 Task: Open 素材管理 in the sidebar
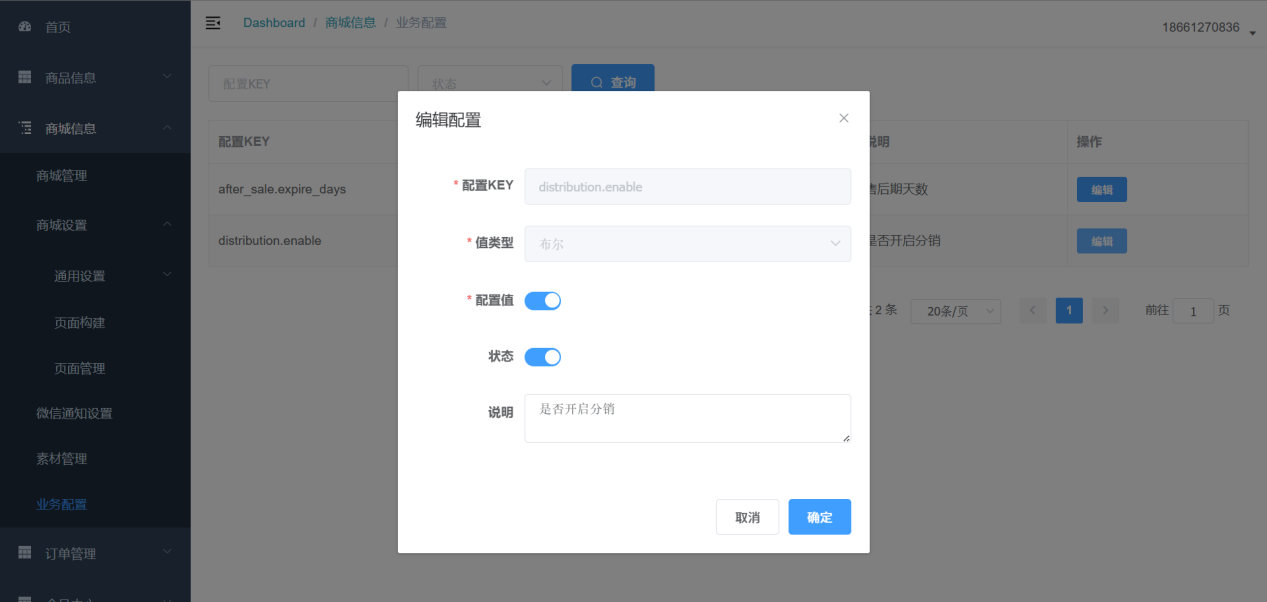[62, 459]
